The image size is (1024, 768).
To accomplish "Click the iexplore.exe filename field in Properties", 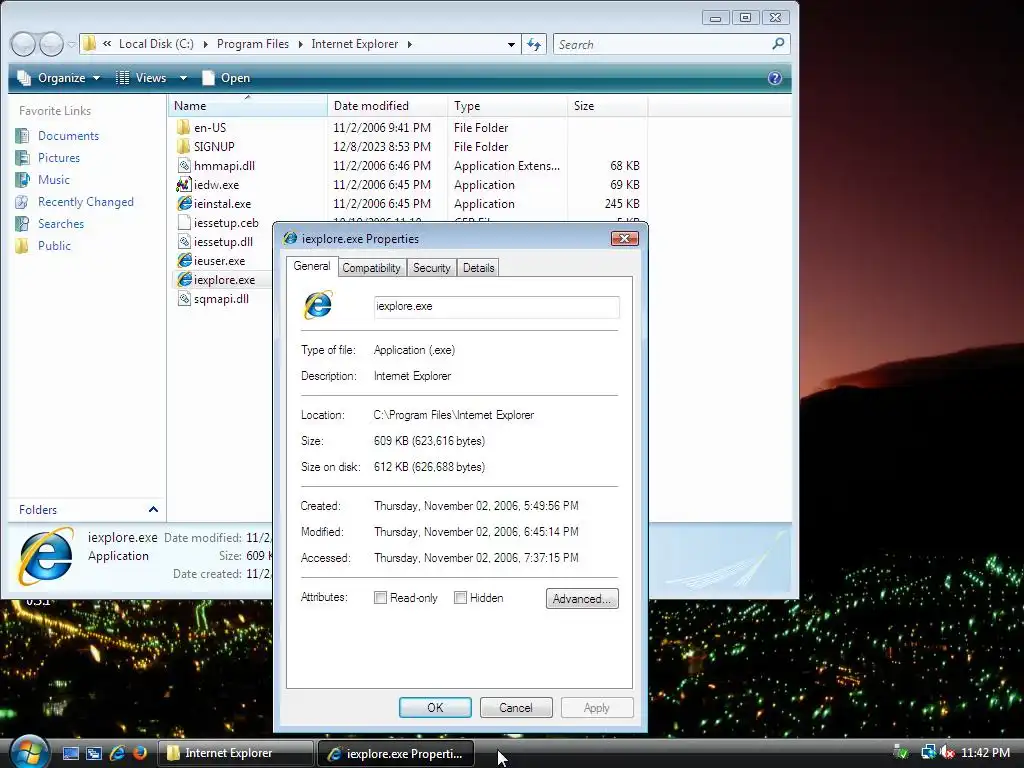I will point(496,307).
